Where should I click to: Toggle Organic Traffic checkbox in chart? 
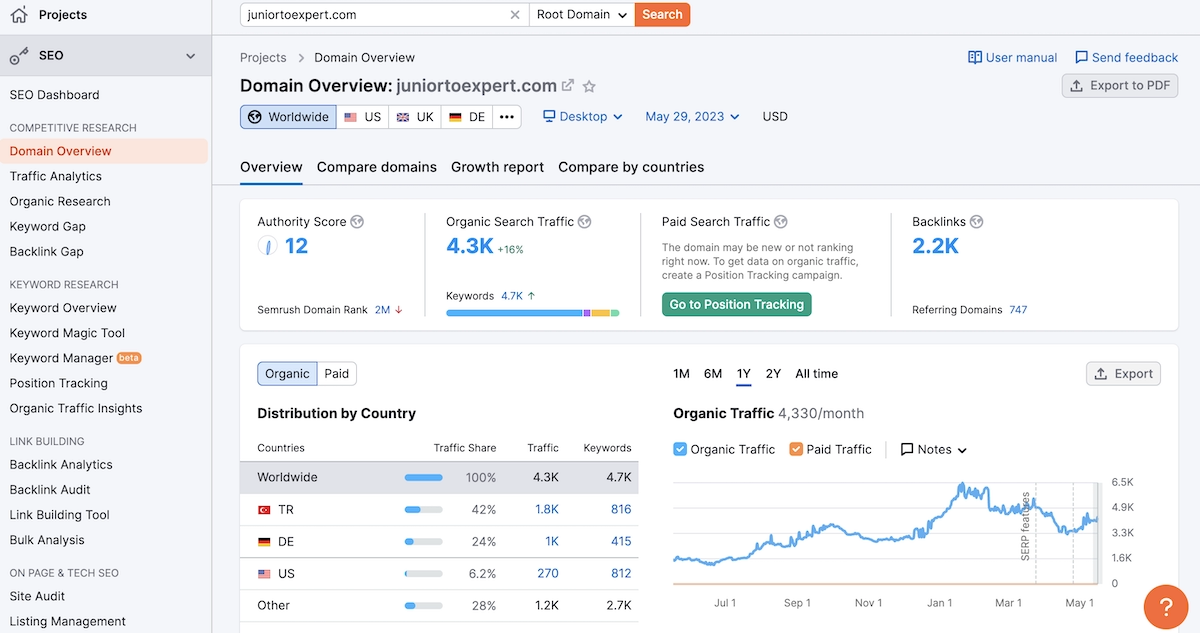coord(680,450)
